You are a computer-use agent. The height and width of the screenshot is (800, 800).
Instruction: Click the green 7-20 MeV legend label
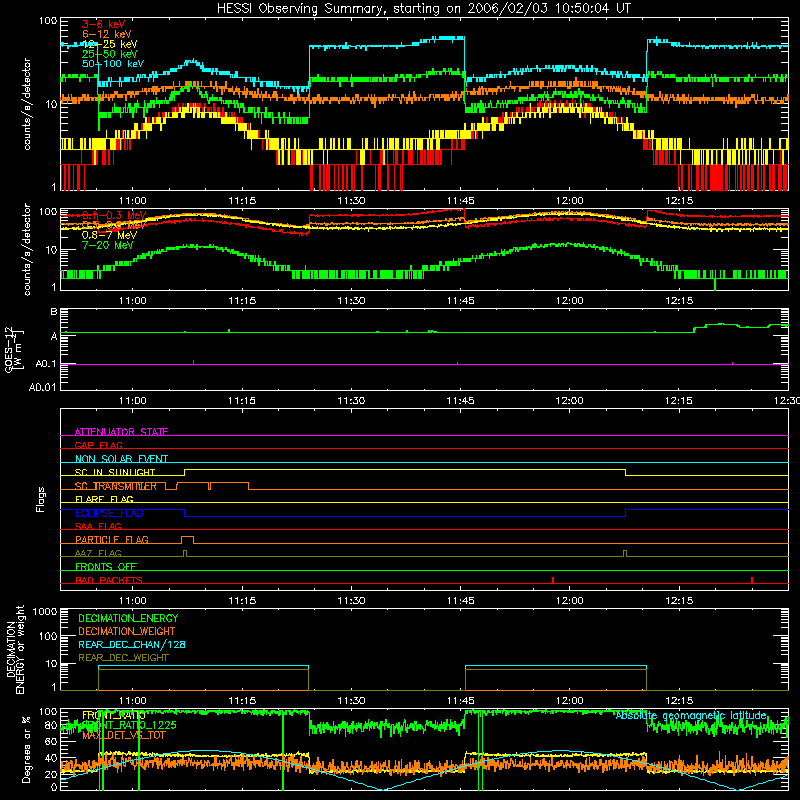click(107, 245)
